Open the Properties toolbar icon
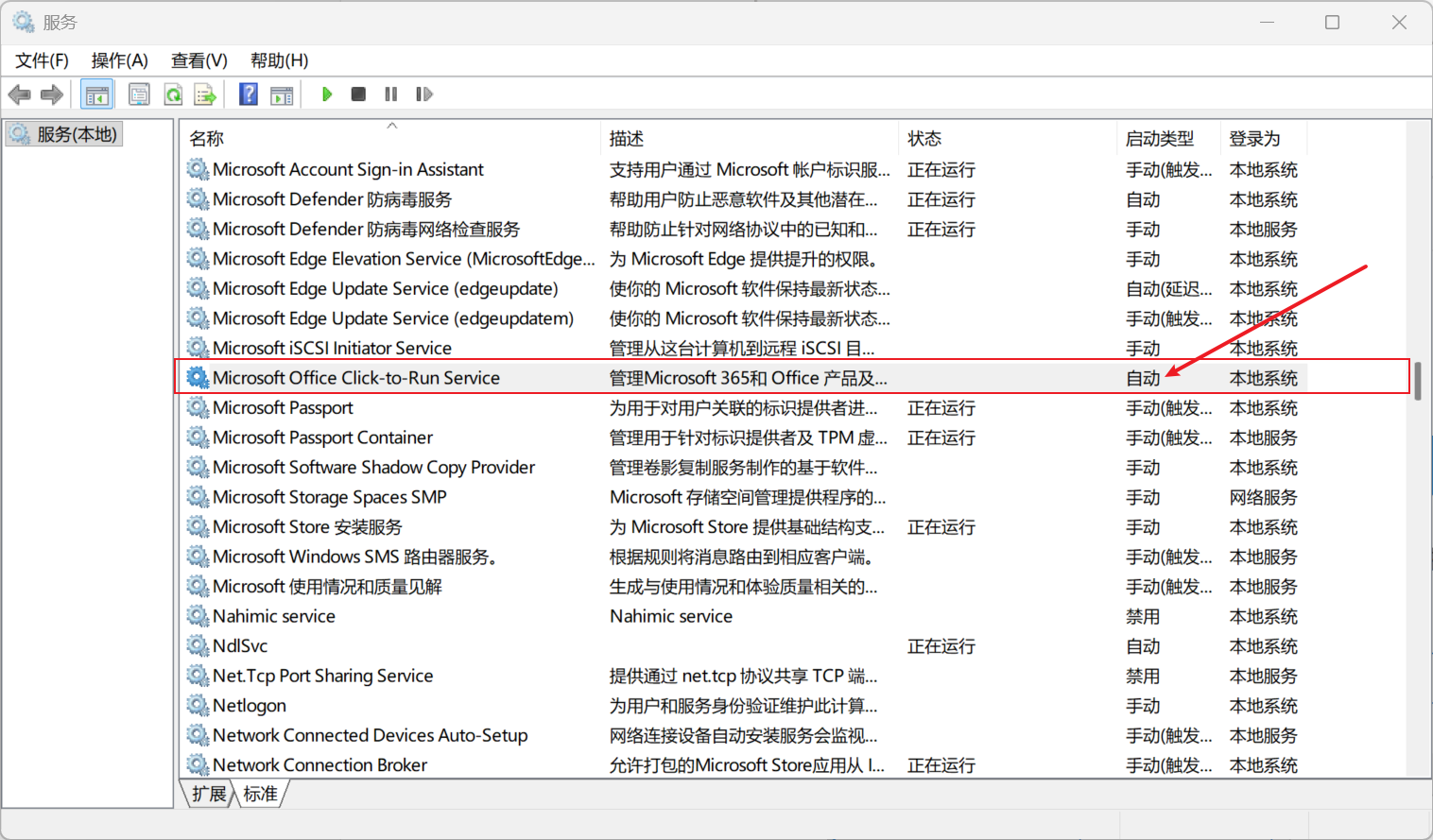This screenshot has width=1433, height=840. [x=139, y=94]
